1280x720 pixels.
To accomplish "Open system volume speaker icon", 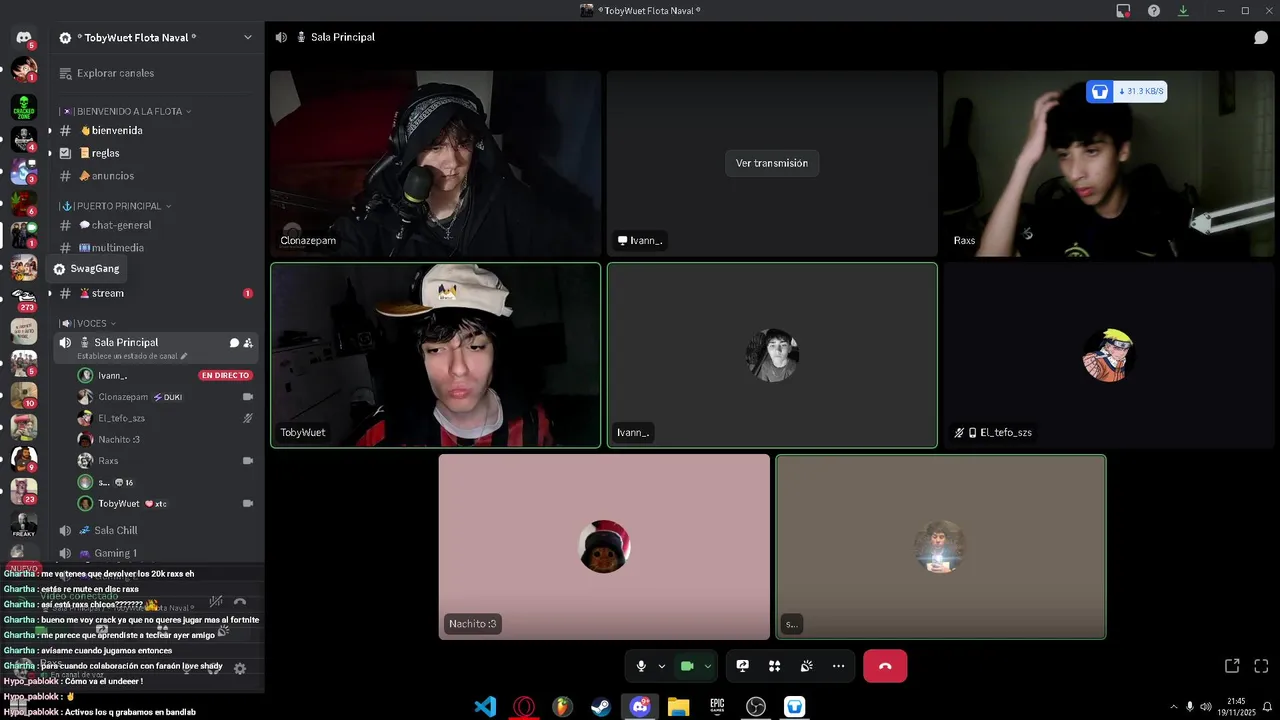I will pos(1206,707).
